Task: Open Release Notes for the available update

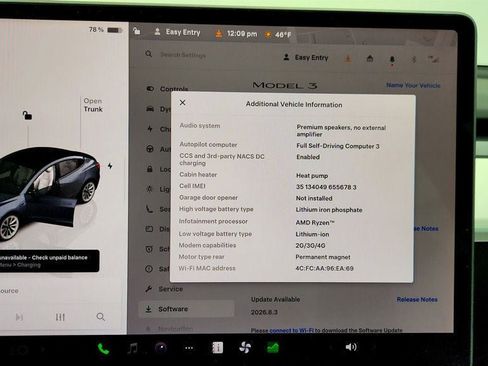Action: [417, 299]
